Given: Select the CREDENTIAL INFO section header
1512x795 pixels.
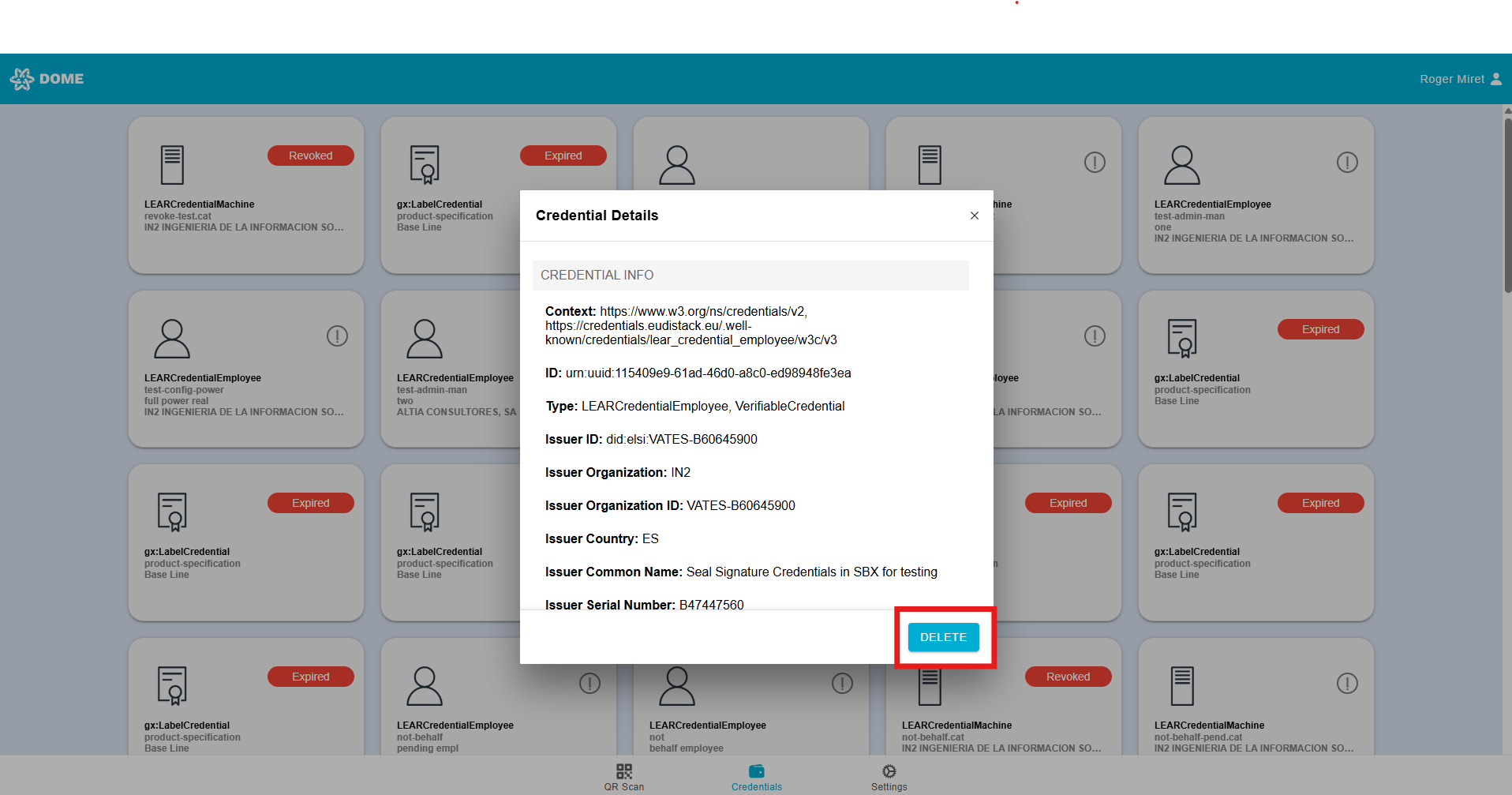Looking at the screenshot, I should coord(750,276).
